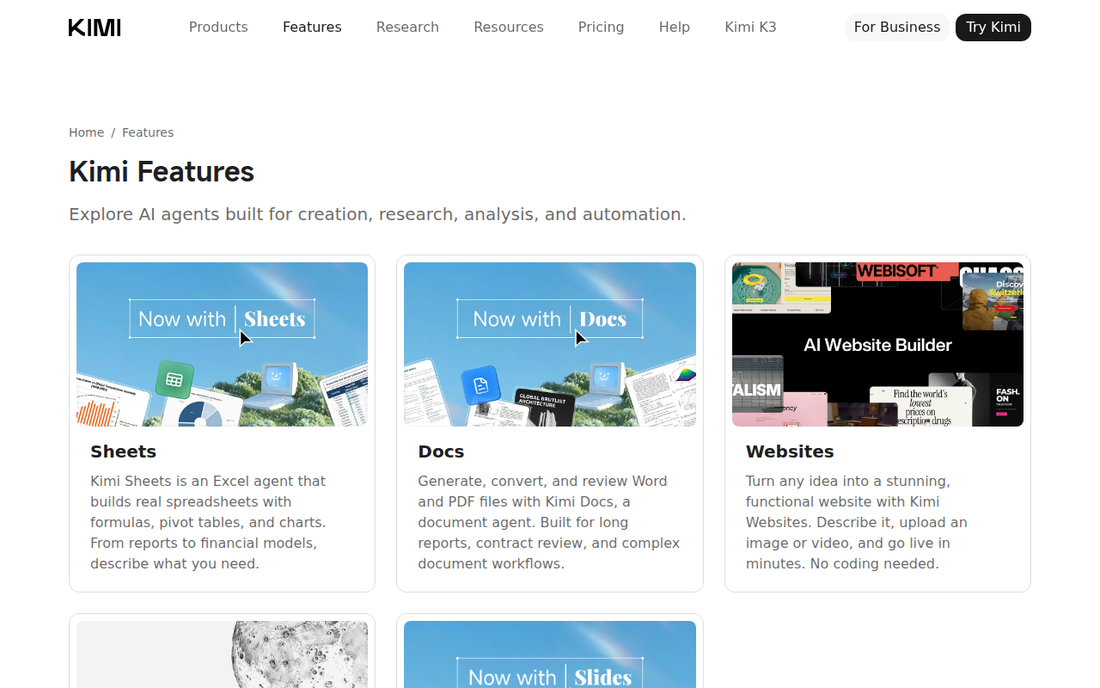Expand the Research menu

tap(408, 27)
